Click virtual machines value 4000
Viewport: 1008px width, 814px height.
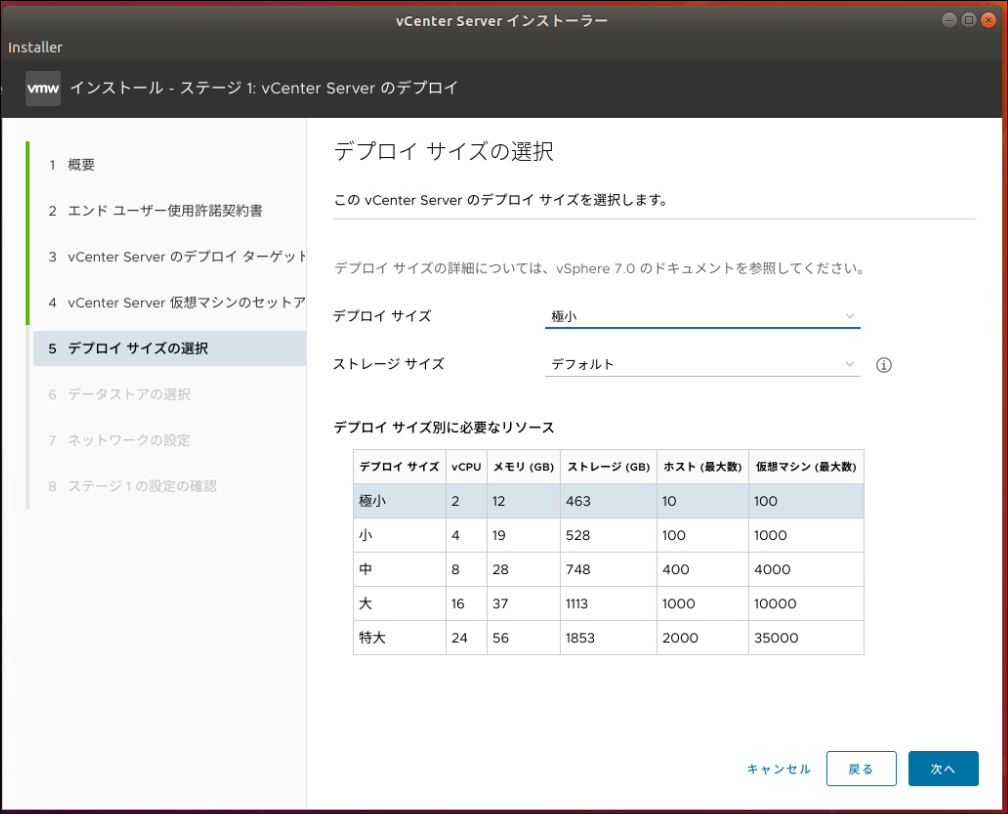click(772, 569)
